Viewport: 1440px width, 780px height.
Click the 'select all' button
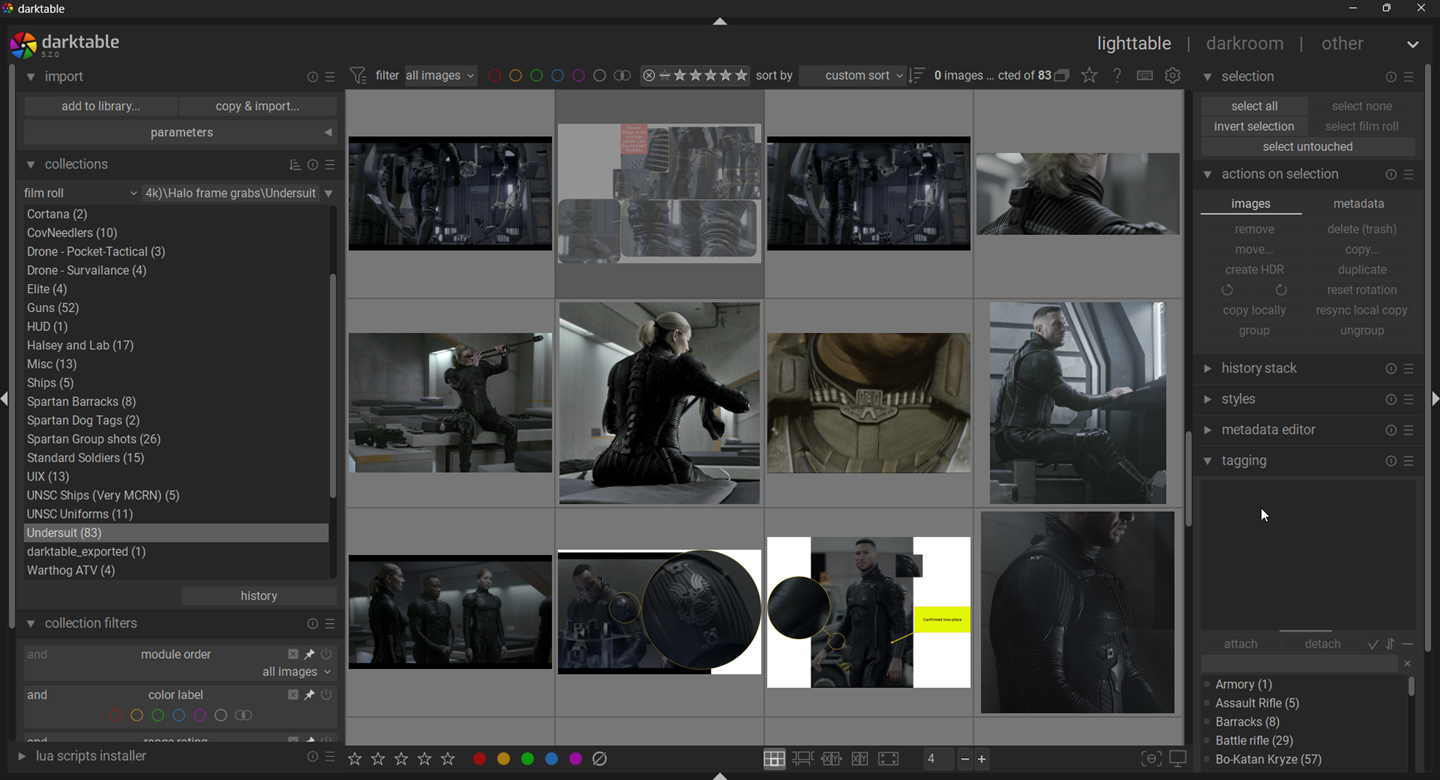(x=1254, y=106)
